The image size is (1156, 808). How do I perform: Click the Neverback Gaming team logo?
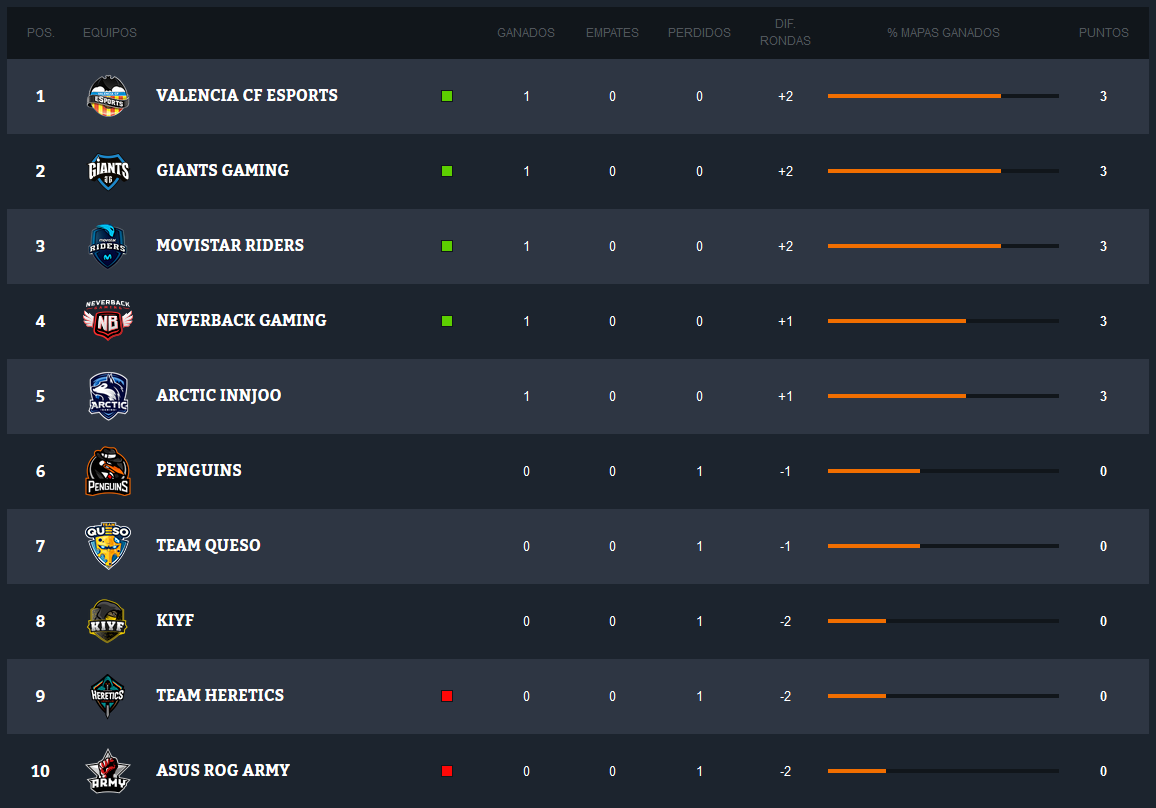point(108,321)
